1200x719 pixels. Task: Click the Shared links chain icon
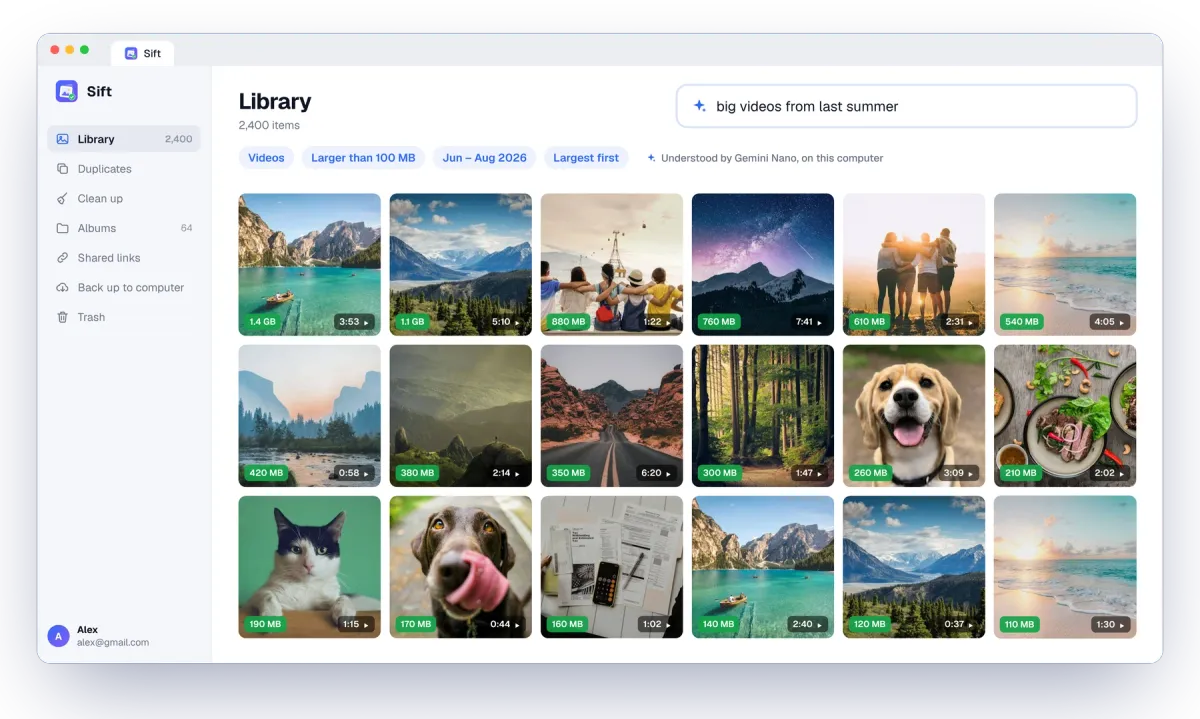tap(62, 258)
